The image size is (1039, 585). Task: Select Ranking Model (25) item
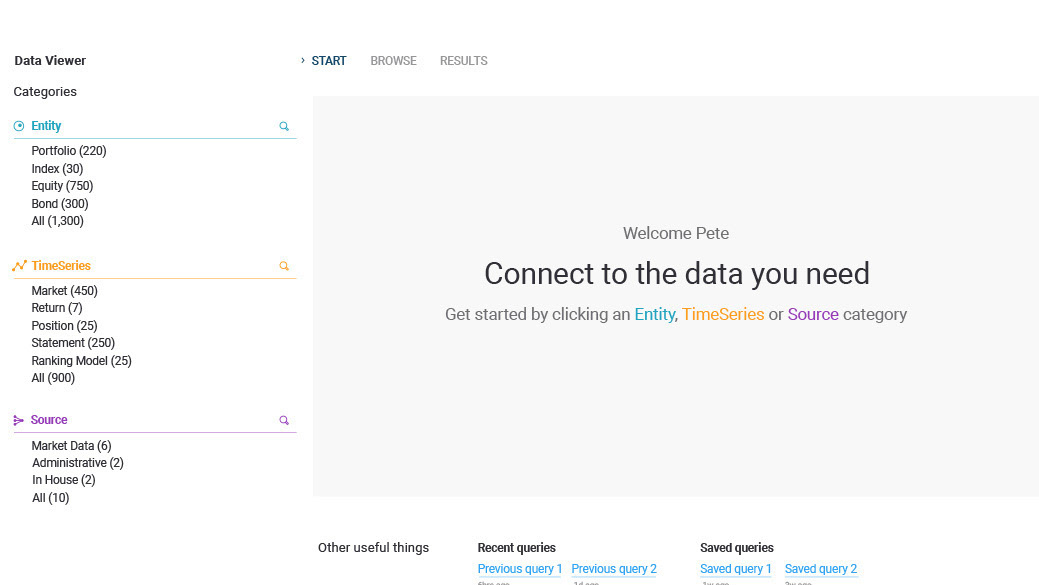point(81,361)
